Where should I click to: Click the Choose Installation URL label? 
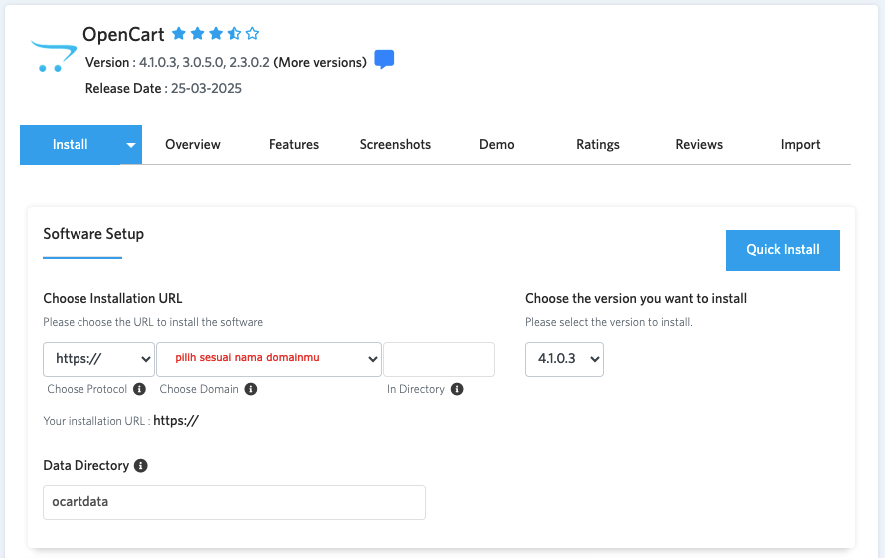pyautogui.click(x=113, y=298)
